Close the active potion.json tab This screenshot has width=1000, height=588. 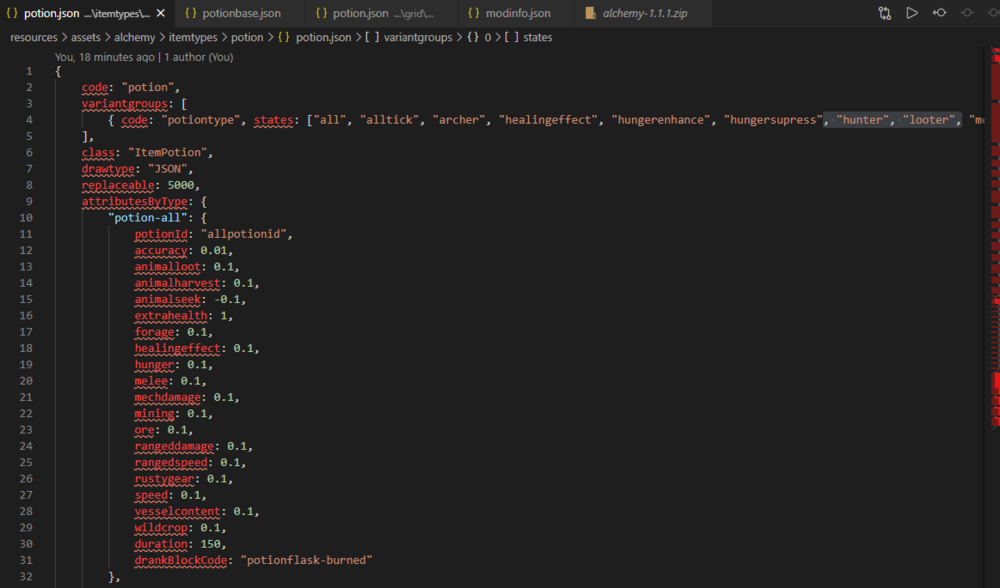point(161,13)
